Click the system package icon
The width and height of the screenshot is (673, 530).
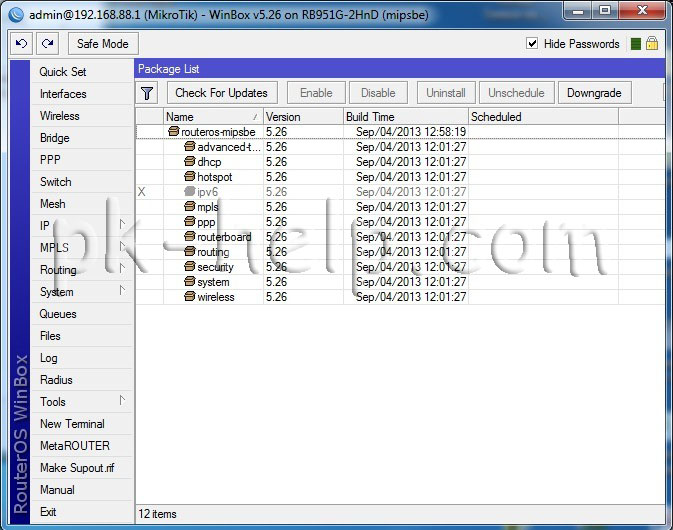click(x=190, y=282)
